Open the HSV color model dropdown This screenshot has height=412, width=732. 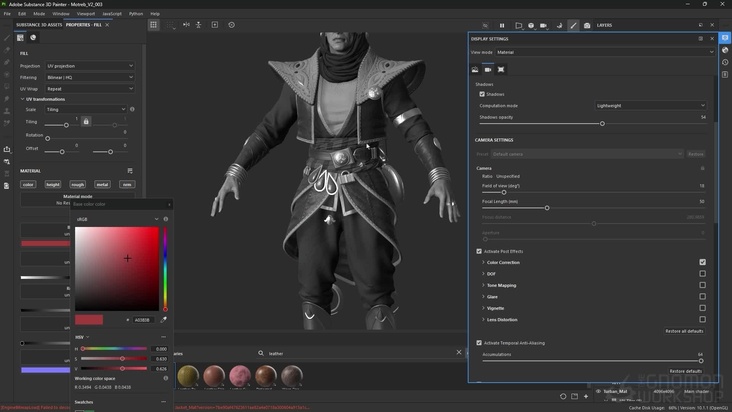pyautogui.click(x=82, y=337)
